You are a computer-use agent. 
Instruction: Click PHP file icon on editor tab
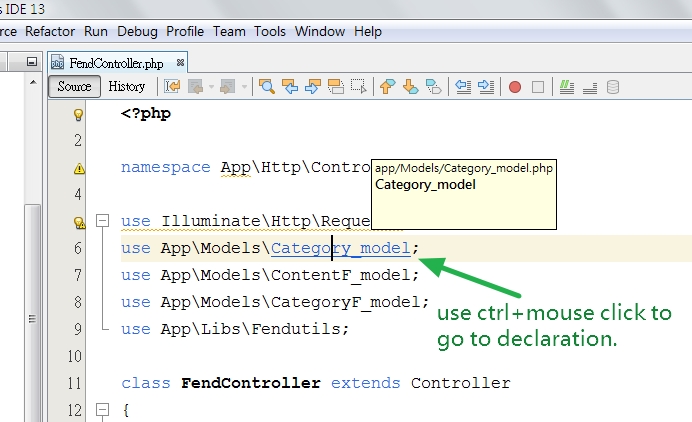pyautogui.click(x=57, y=63)
